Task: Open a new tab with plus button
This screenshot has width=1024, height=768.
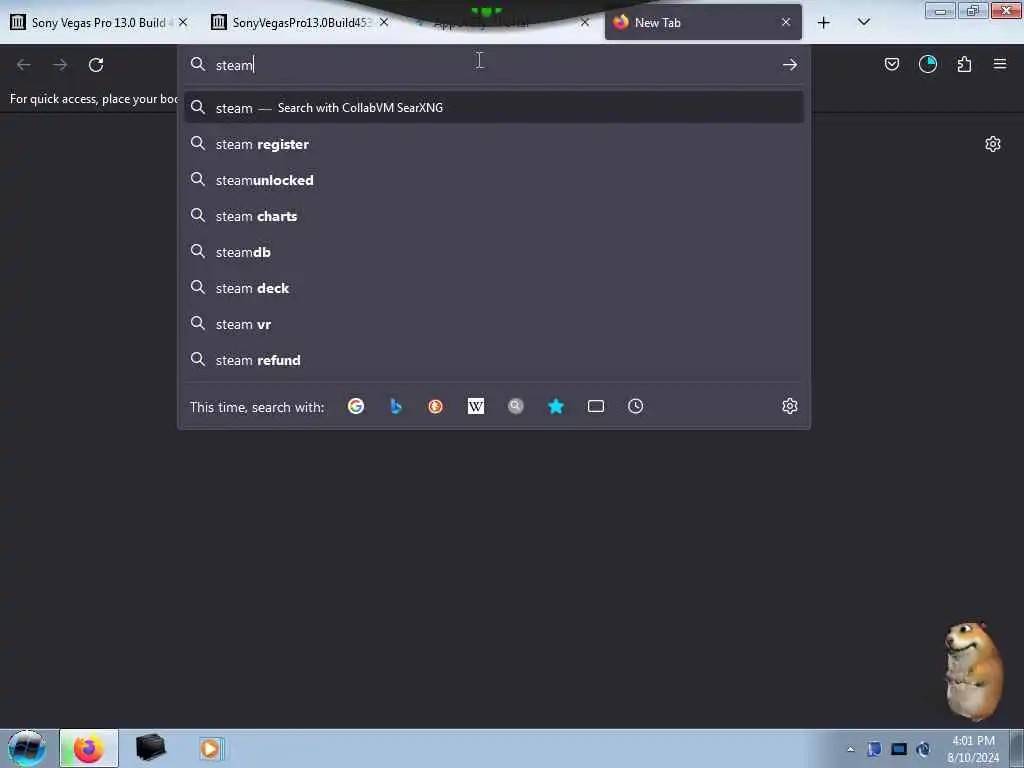Action: (x=824, y=23)
